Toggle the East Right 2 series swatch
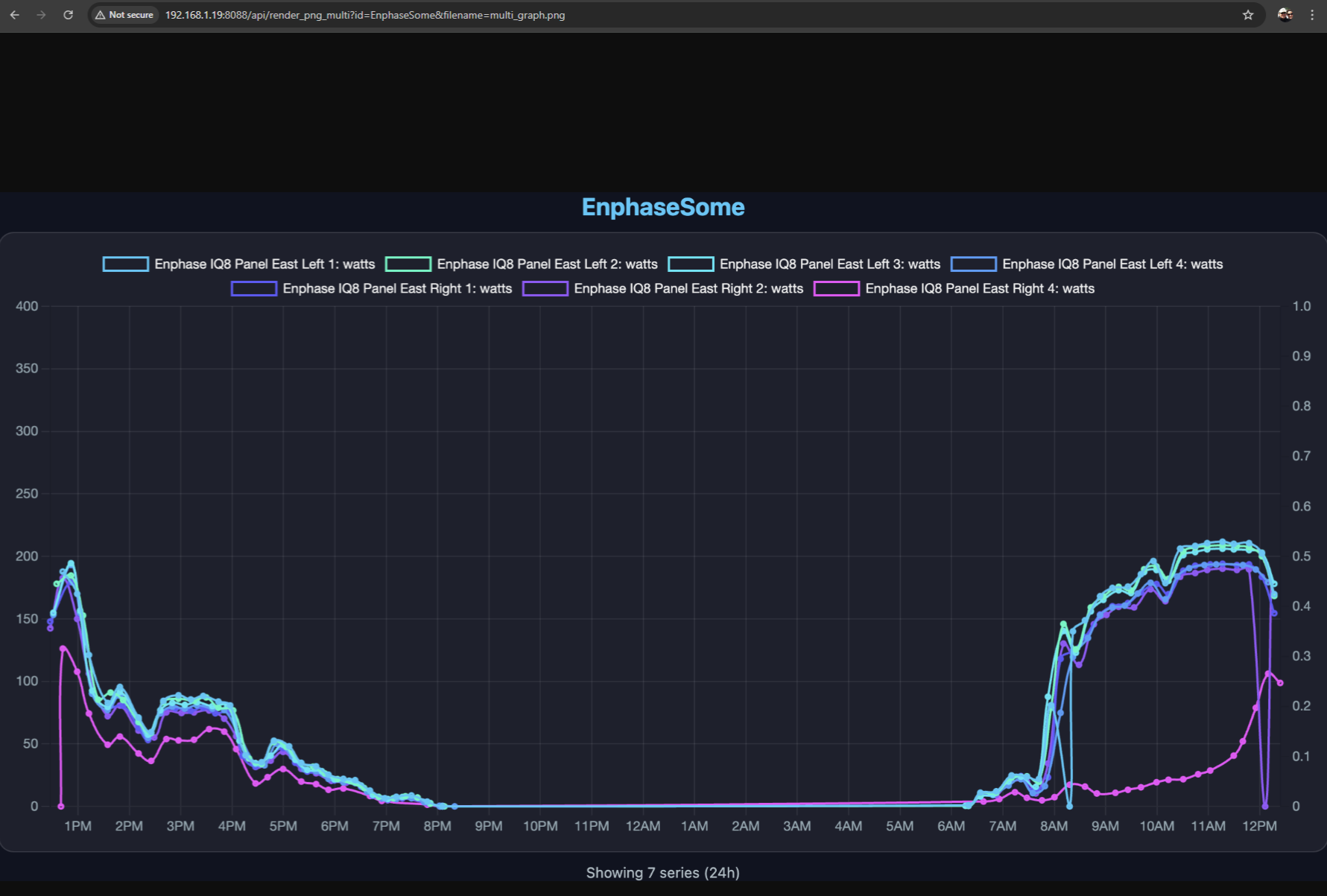The width and height of the screenshot is (1327, 896). [545, 289]
